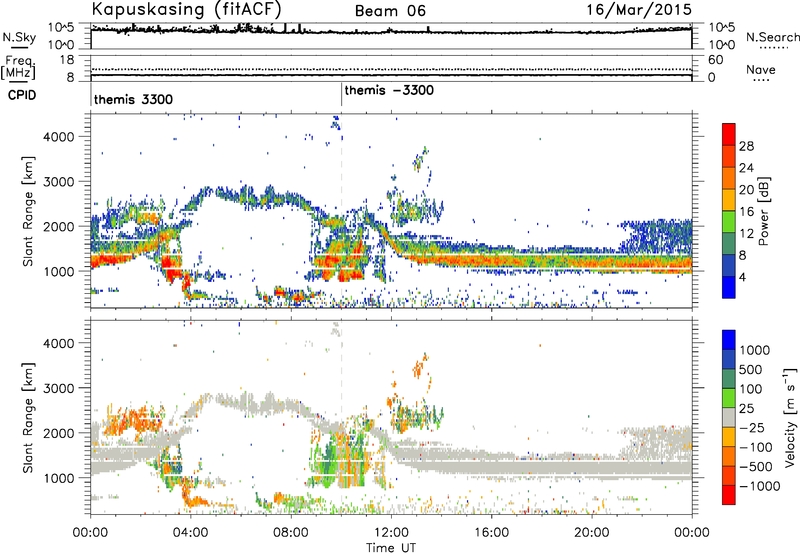The height and width of the screenshot is (554, 800).
Task: Pick the red bottom segment of Velocity color bar
Action: (729, 495)
